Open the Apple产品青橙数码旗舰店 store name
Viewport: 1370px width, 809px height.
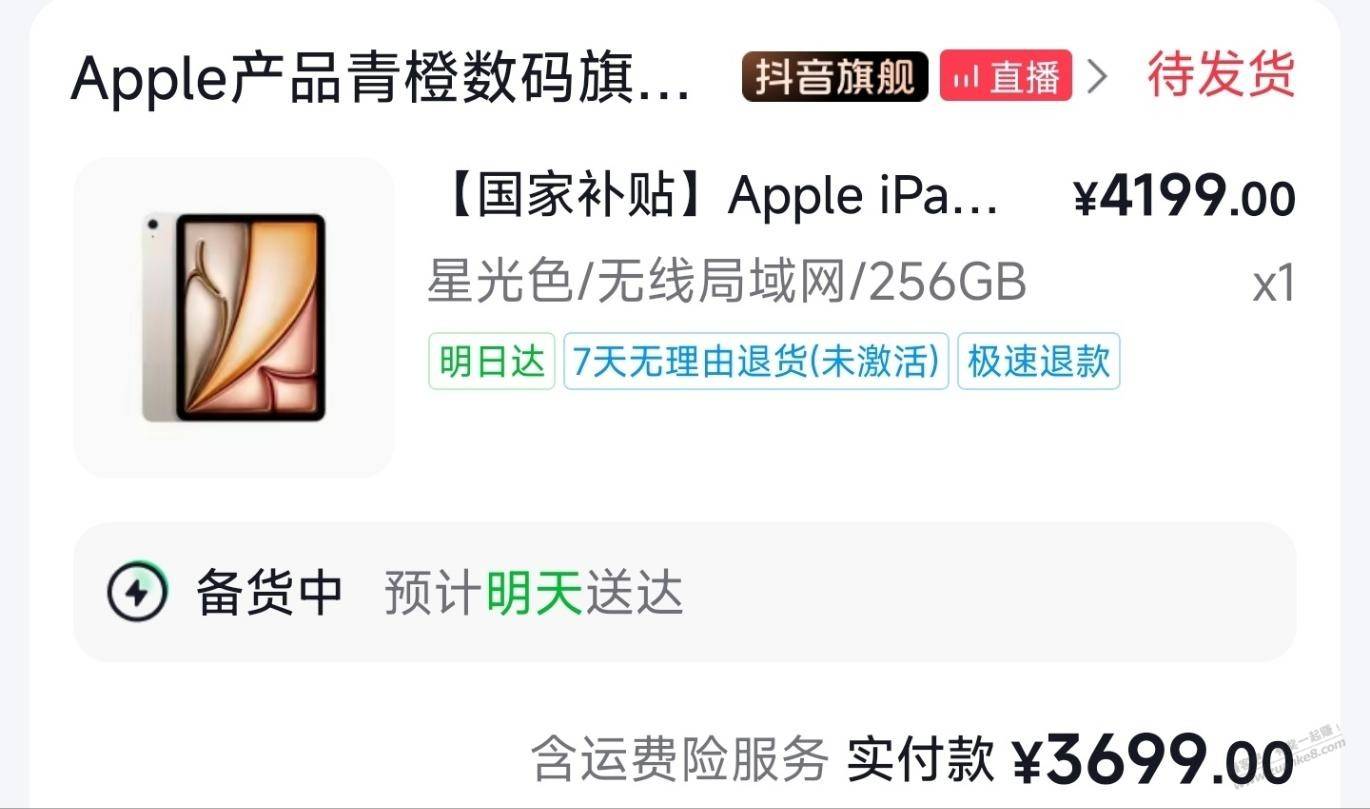click(381, 79)
